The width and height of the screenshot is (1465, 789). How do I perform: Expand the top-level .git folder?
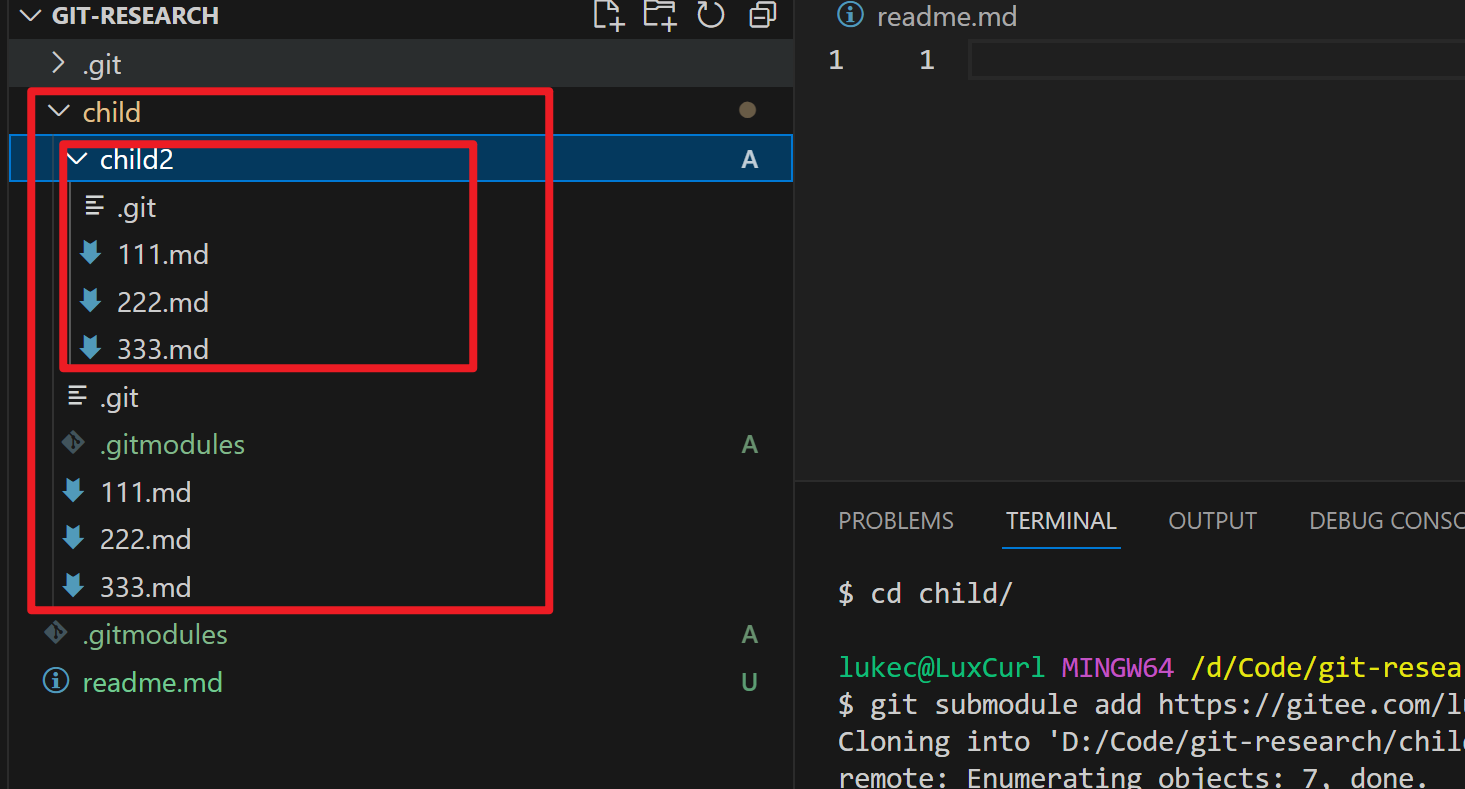(x=58, y=64)
